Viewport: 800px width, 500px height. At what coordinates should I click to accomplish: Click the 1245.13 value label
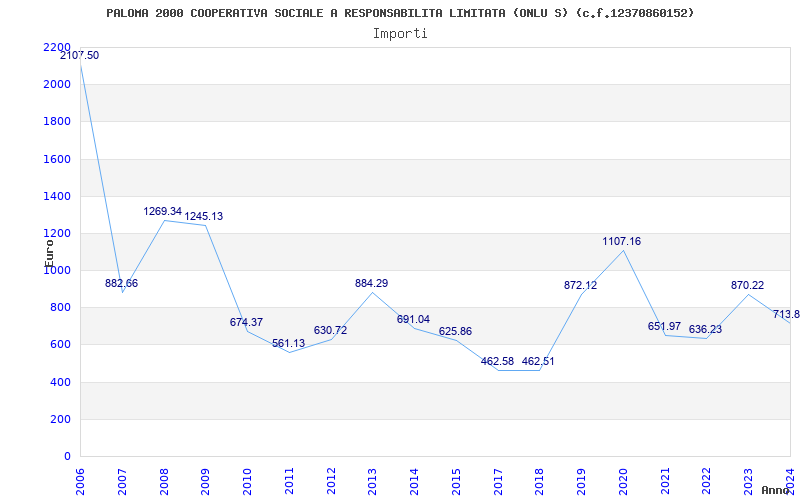[x=204, y=216]
